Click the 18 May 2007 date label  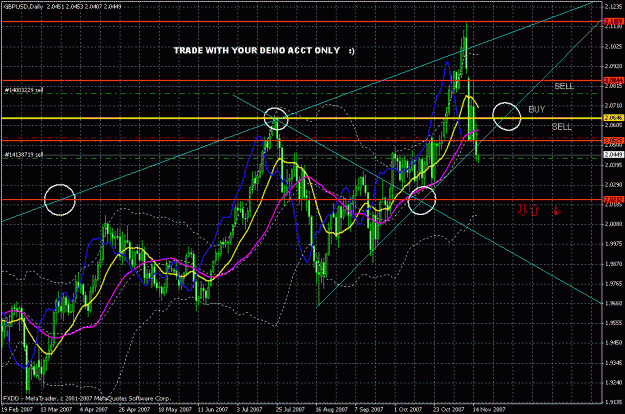[174, 409]
